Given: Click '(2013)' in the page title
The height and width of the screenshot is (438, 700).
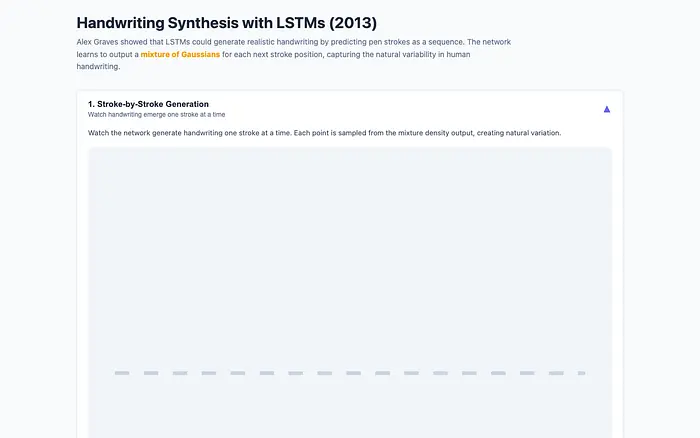Looking at the screenshot, I should pyautogui.click(x=353, y=22).
